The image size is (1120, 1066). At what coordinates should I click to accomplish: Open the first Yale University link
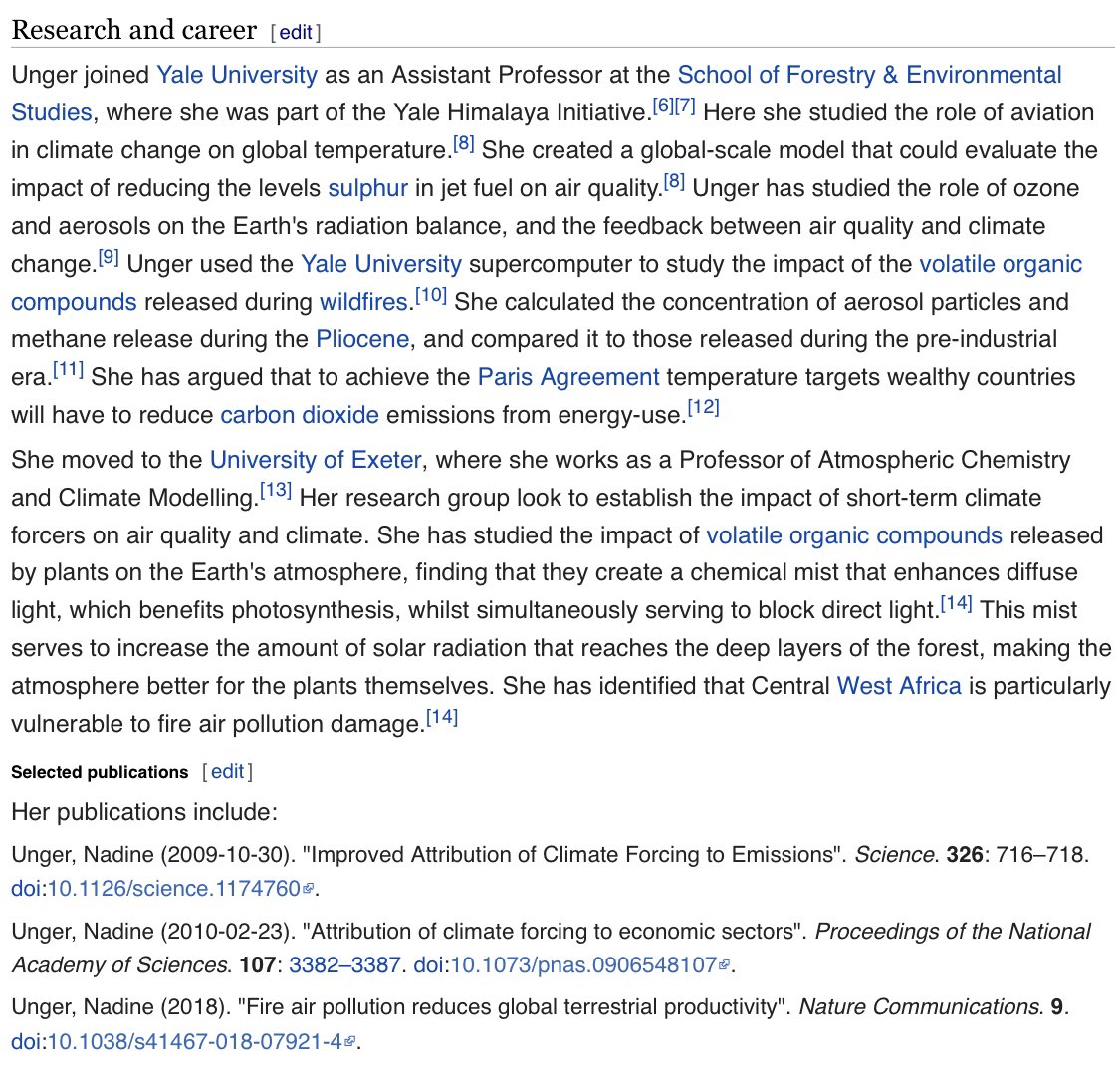pos(236,75)
